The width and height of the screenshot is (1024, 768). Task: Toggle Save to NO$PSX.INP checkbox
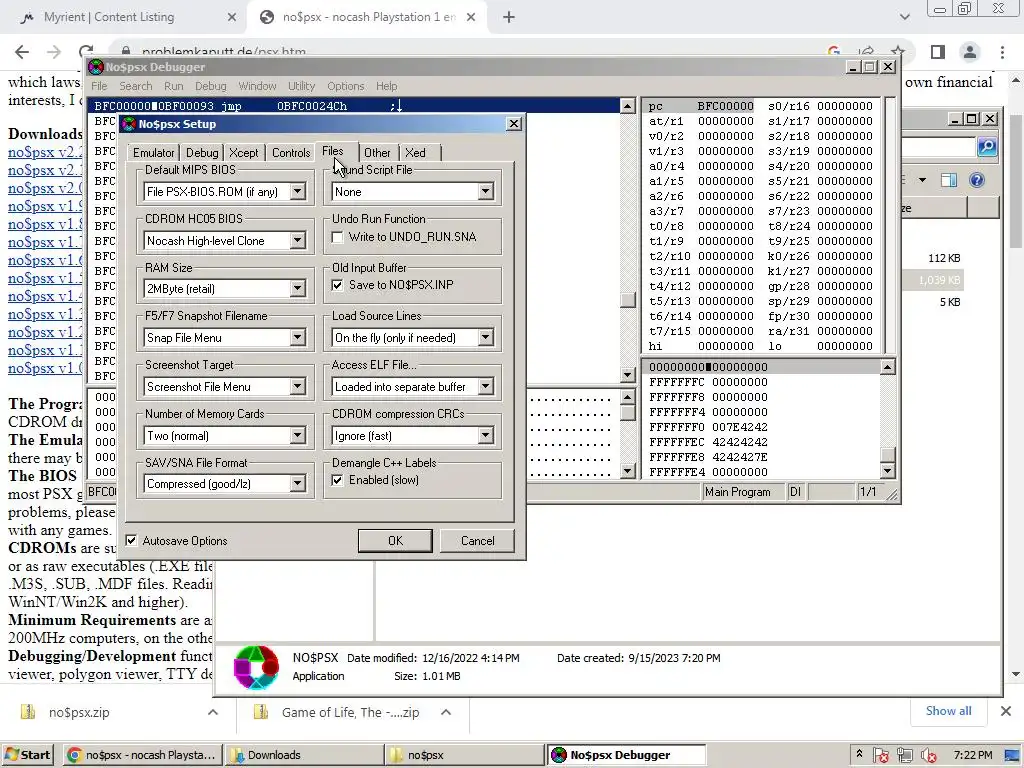tap(338, 285)
